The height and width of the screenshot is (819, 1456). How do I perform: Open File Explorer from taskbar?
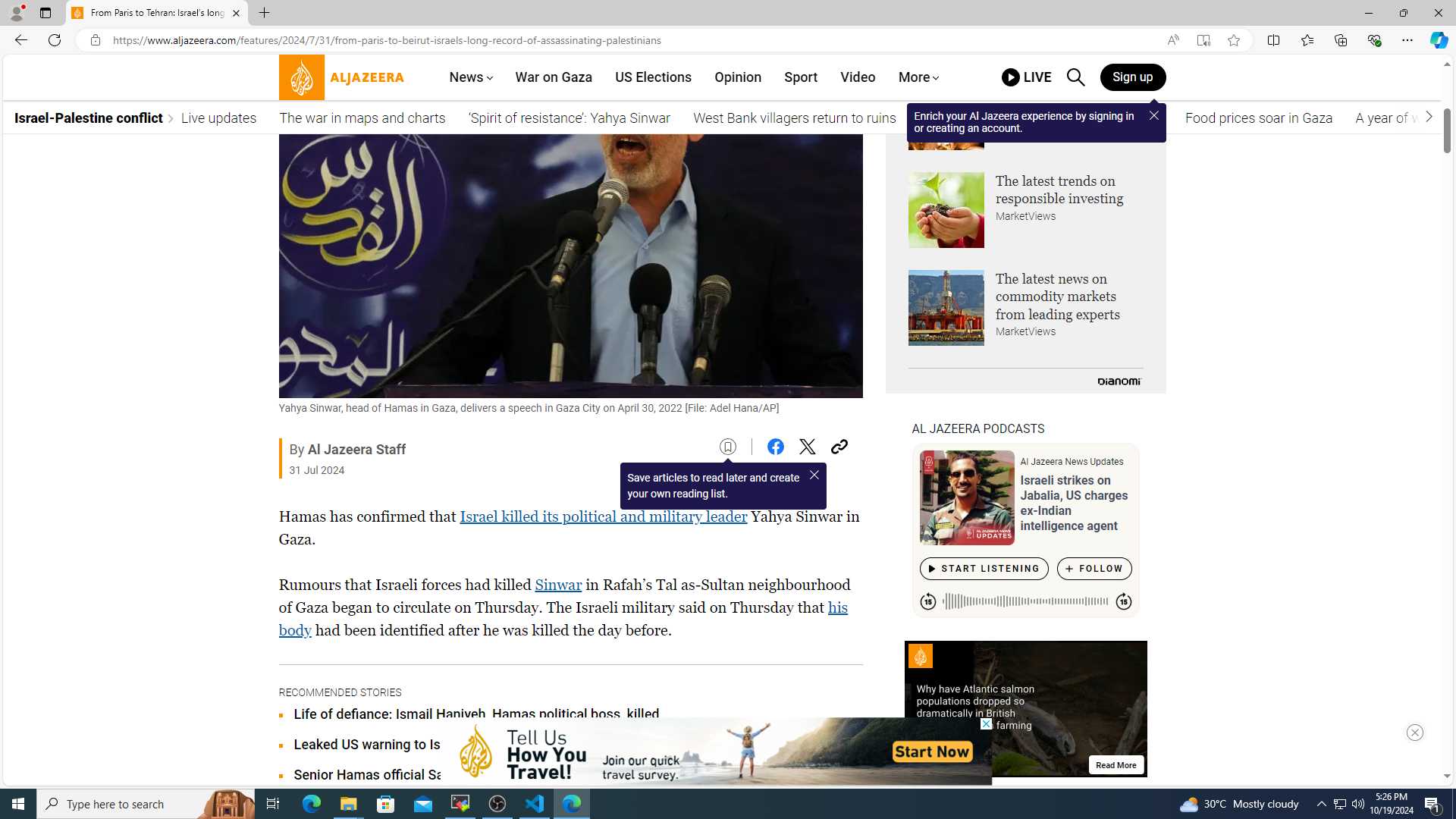click(x=348, y=804)
